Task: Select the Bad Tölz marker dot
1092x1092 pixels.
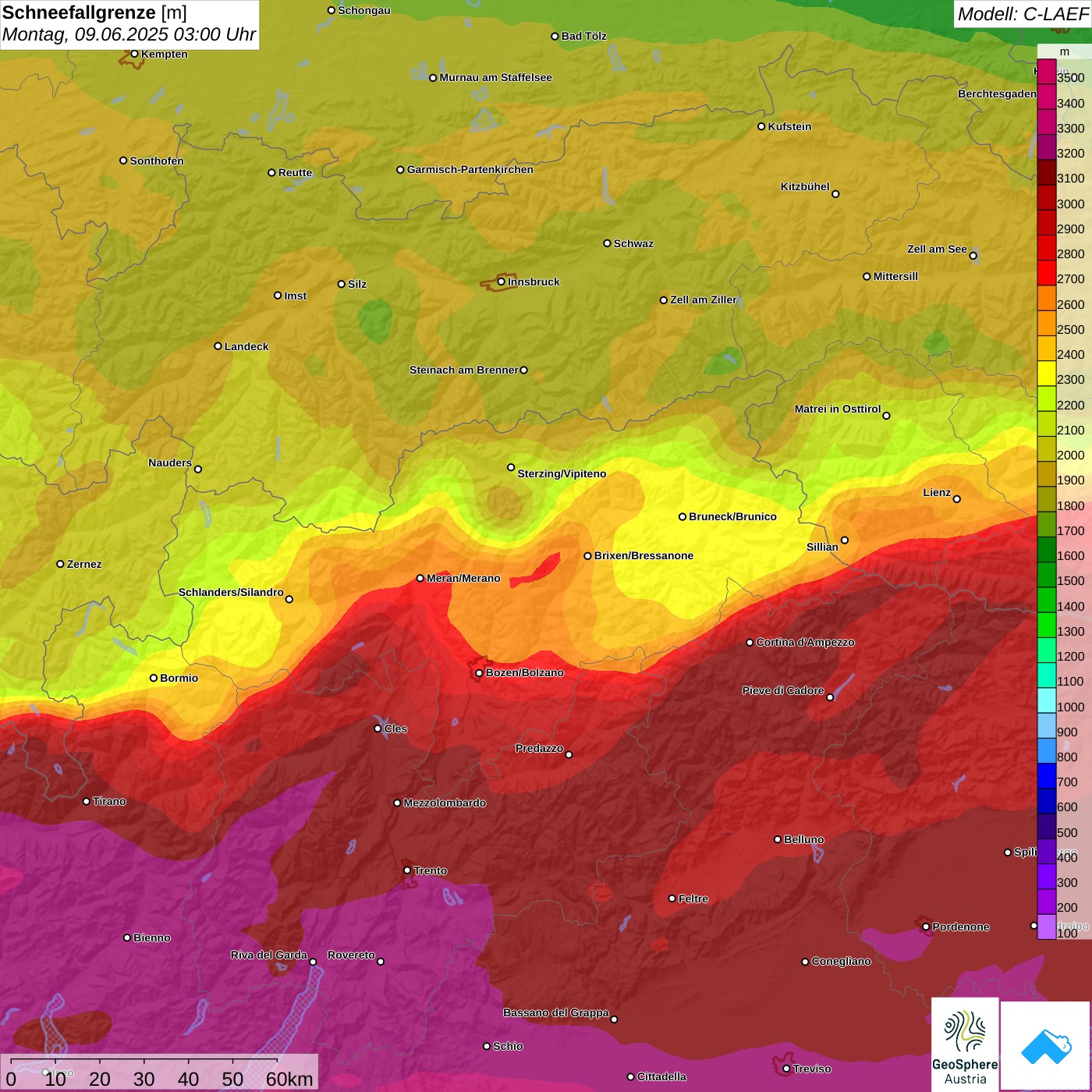Action: tap(555, 36)
